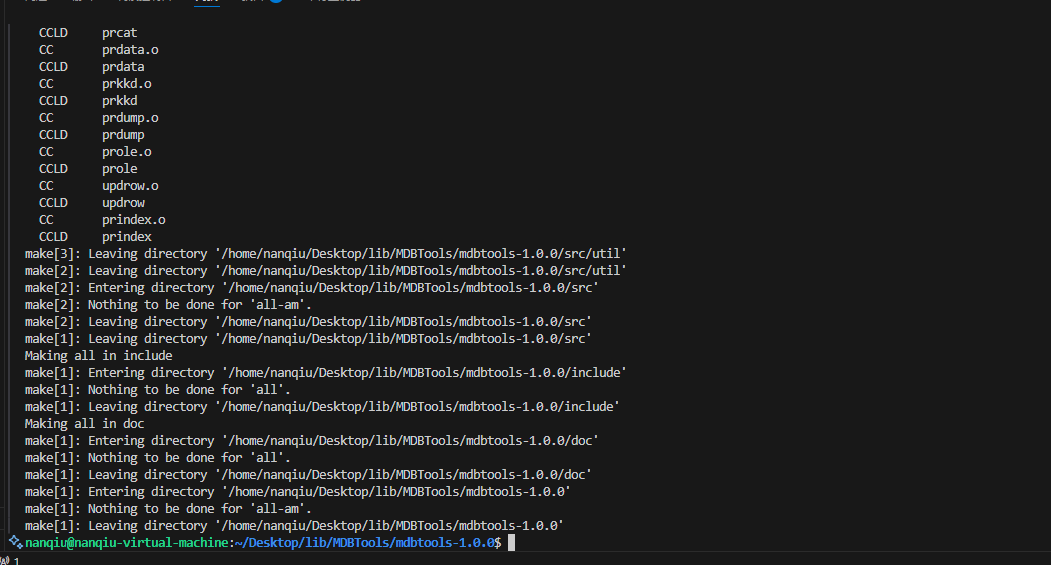Click the make[2] Leaving directory src line
1051x565 pixels.
(x=308, y=322)
